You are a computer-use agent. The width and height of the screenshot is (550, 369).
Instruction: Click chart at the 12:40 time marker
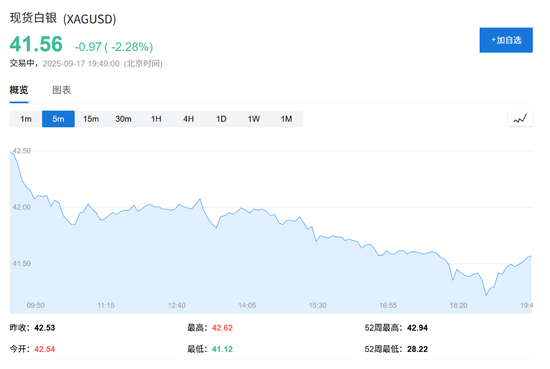(x=176, y=305)
